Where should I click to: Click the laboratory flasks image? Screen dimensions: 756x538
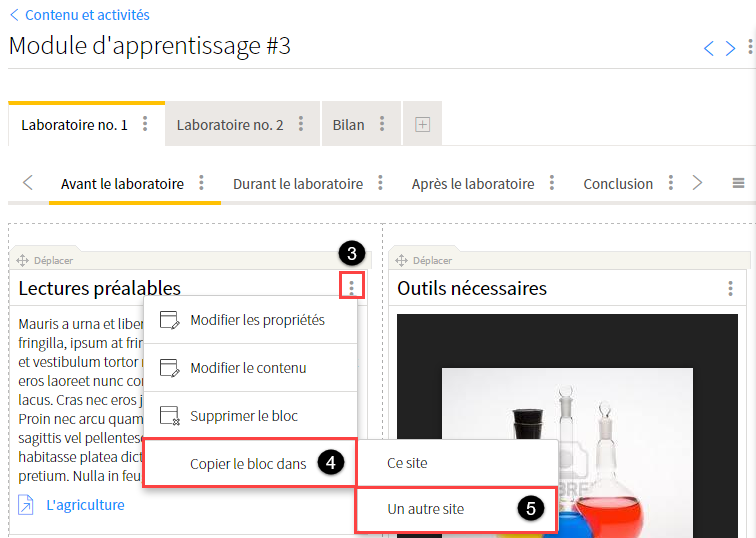[567, 426]
